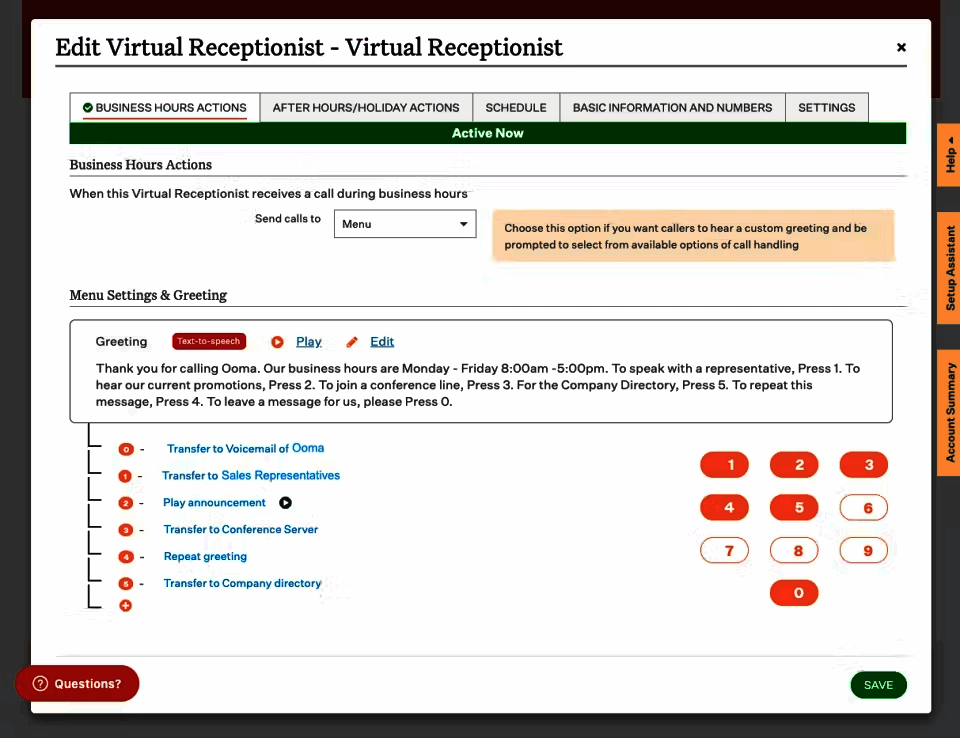Switch to After Hours/Holiday Actions tab

point(366,108)
